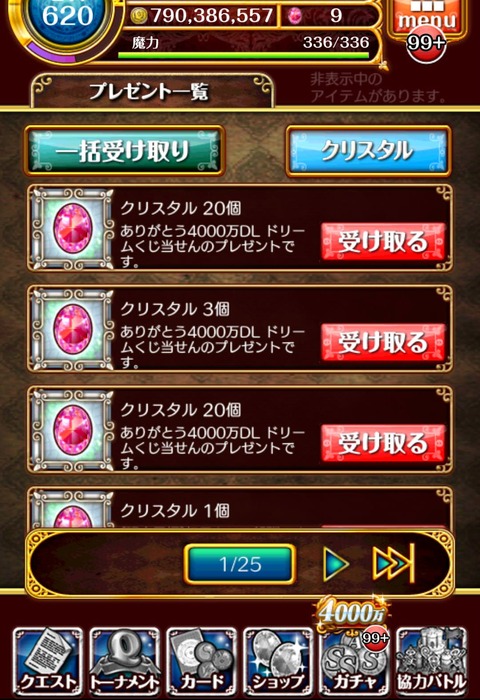
Task: Tap the gold coin currency icon
Action: coord(139,16)
